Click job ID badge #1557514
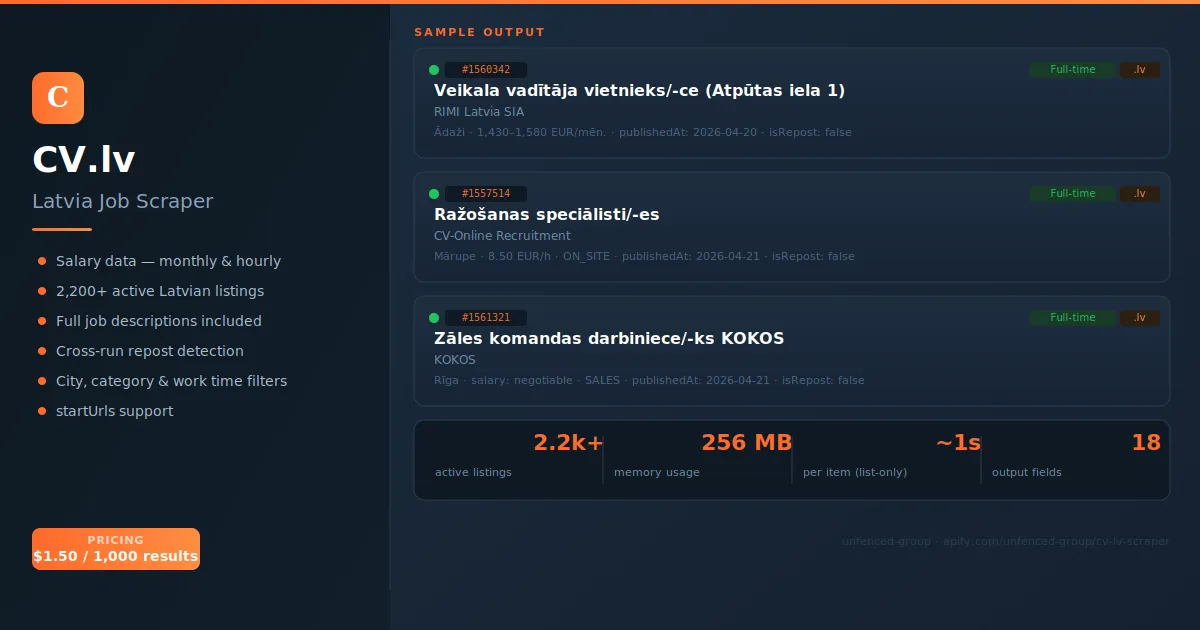 coord(486,194)
